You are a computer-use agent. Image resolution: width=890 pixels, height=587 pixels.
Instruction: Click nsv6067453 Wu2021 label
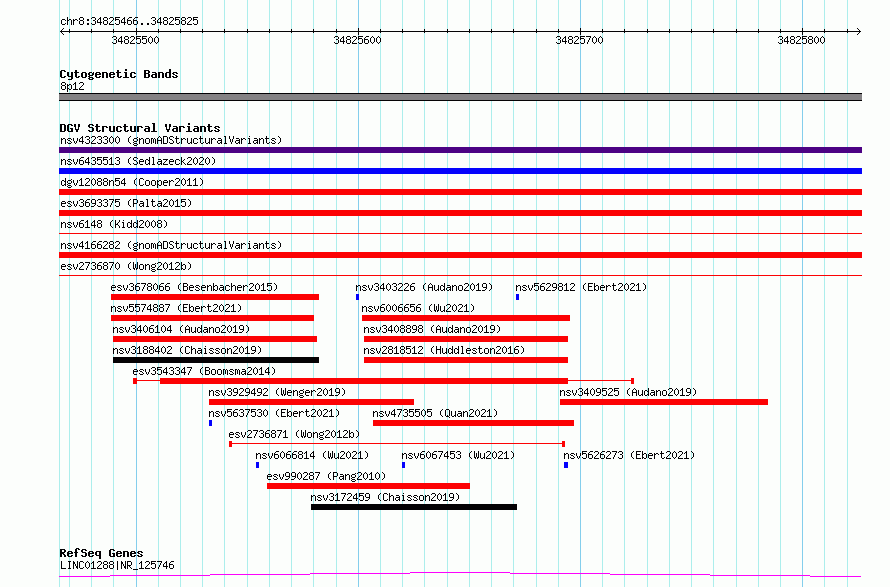pyautogui.click(x=458, y=455)
